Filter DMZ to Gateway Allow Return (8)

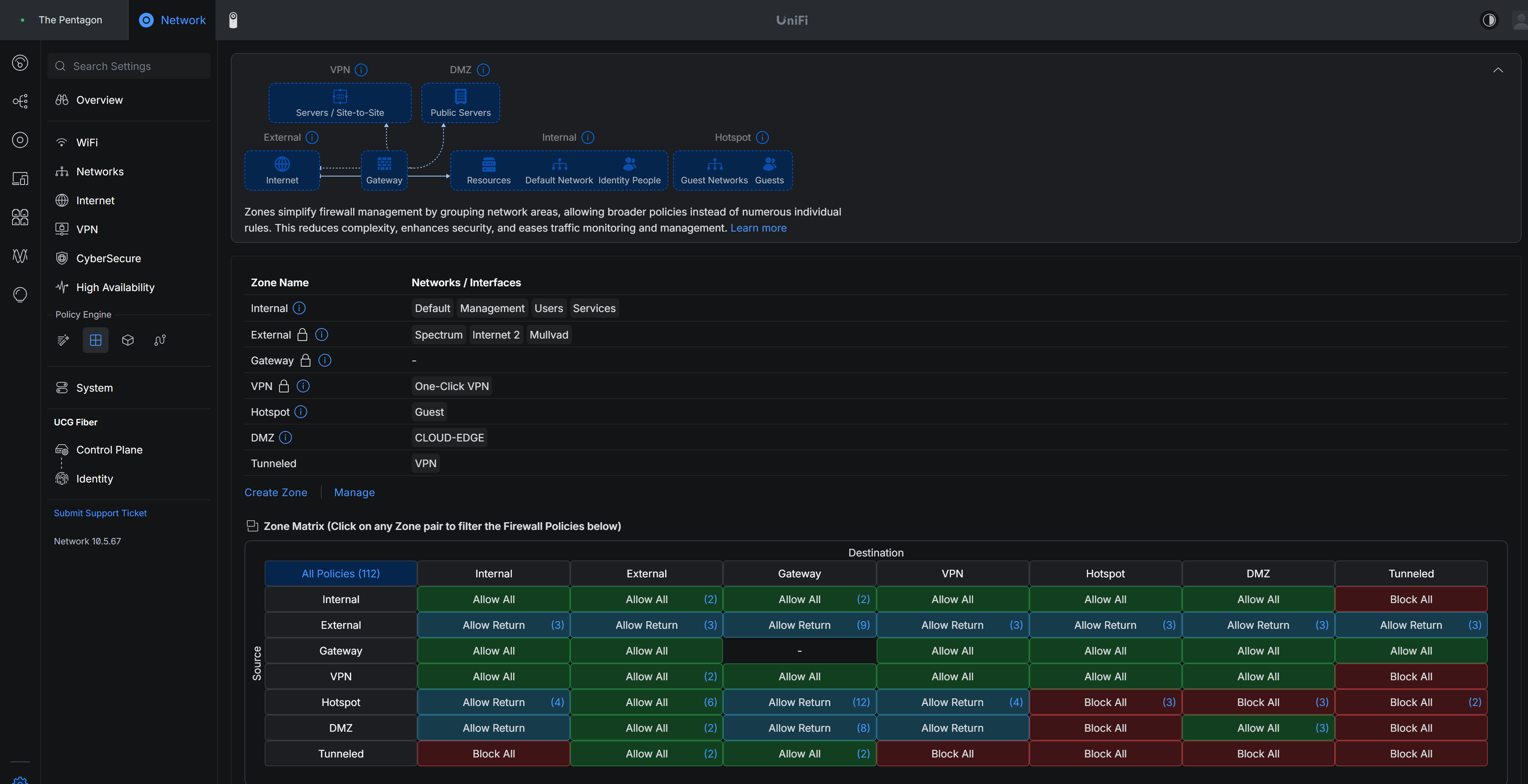pos(800,728)
